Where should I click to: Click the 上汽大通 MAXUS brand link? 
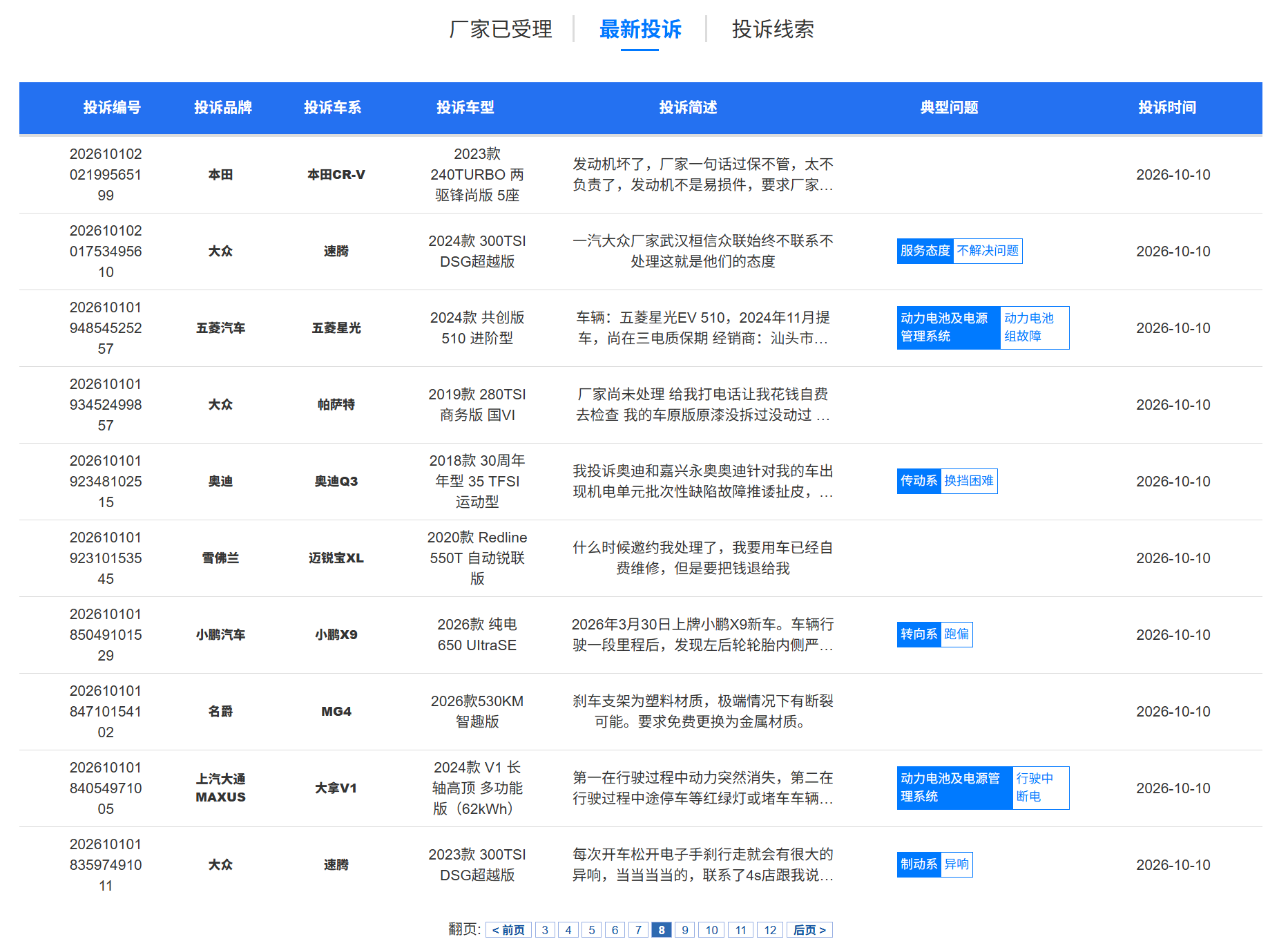pyautogui.click(x=221, y=788)
